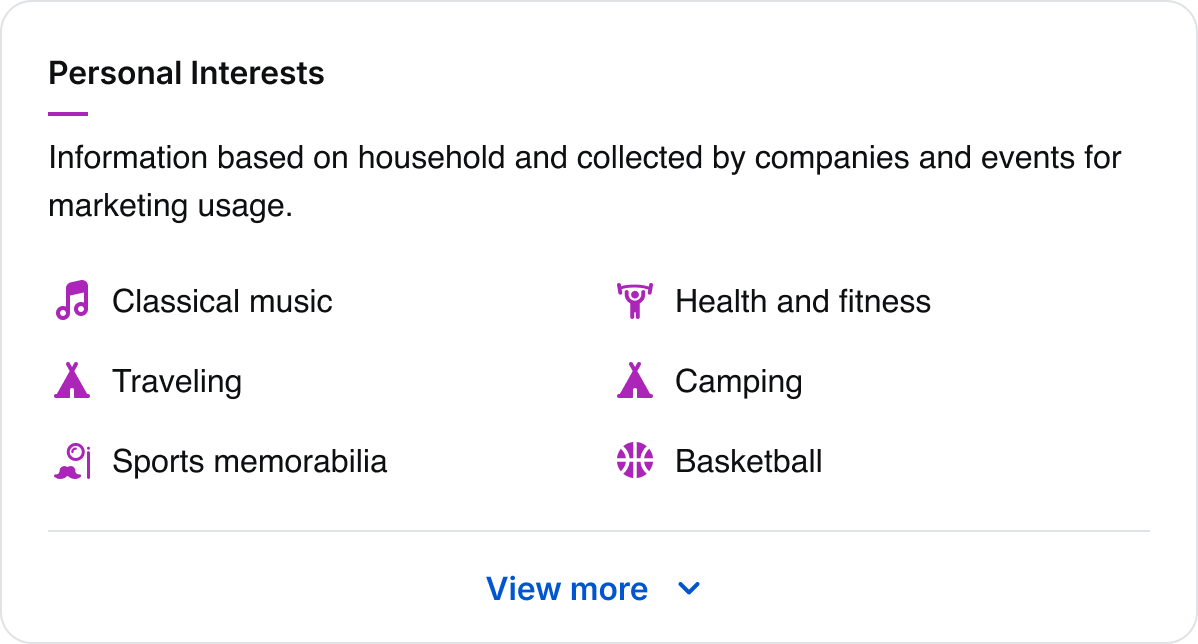This screenshot has width=1198, height=644.
Task: Click the Basketball ball icon
Action: tap(634, 461)
